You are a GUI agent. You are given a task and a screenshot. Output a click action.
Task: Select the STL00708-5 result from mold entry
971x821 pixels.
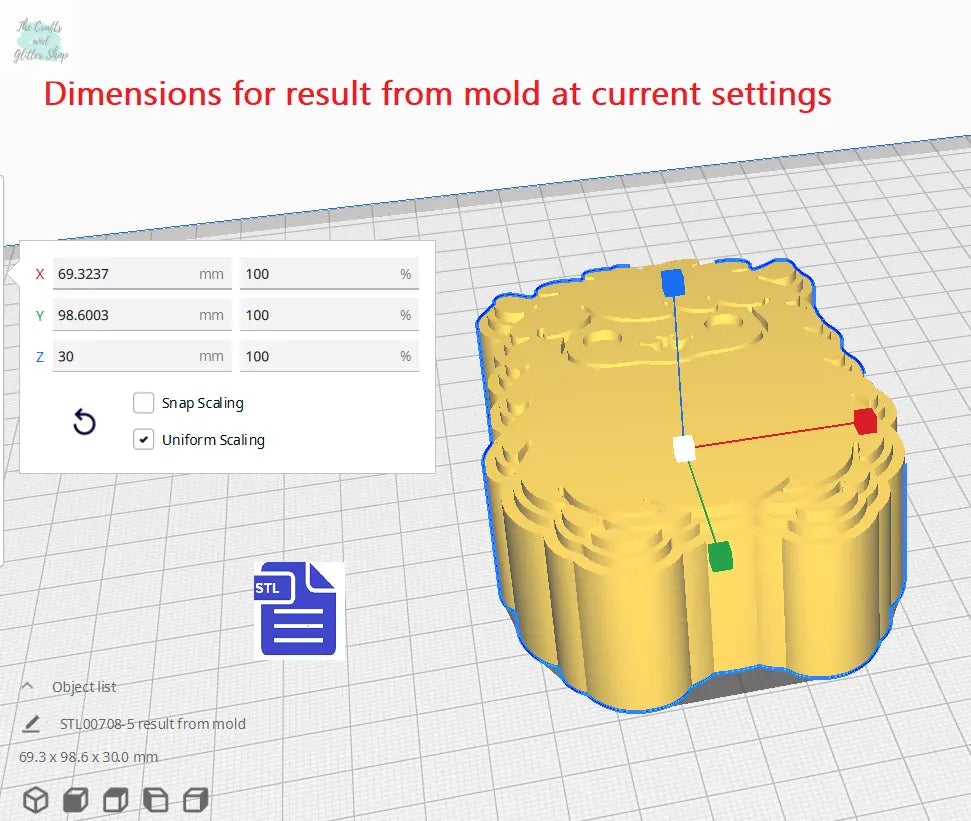point(152,723)
